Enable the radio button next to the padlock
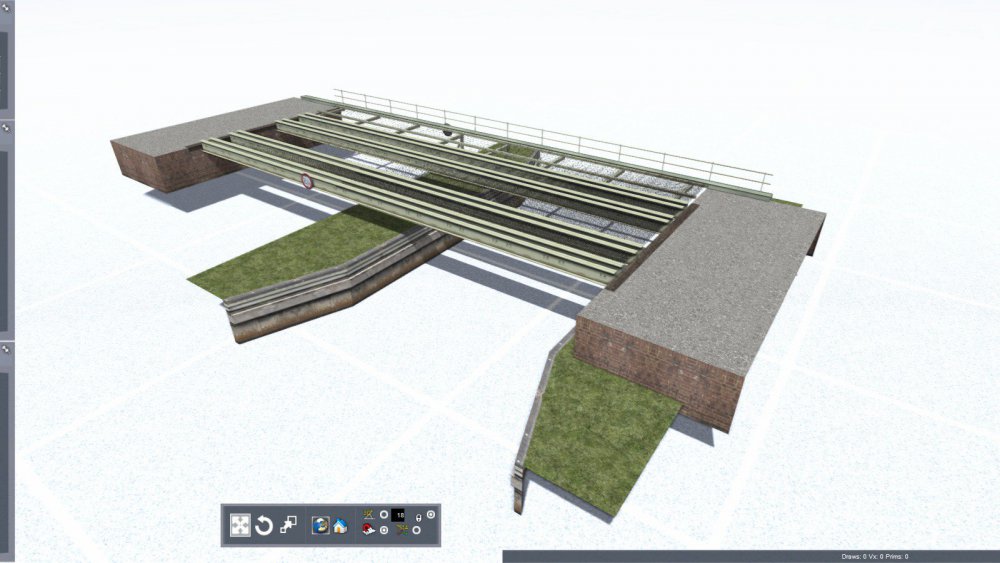The image size is (1000, 563). tap(431, 514)
